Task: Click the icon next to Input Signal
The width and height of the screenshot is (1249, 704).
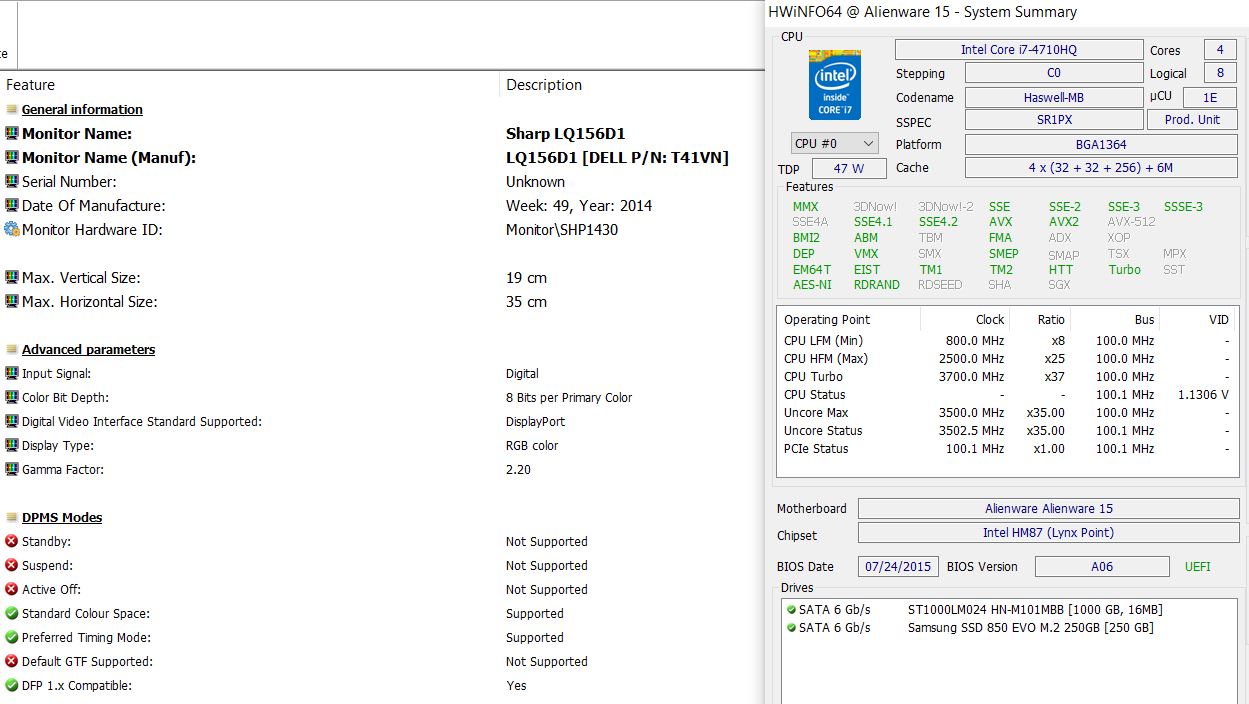Action: tap(12, 374)
